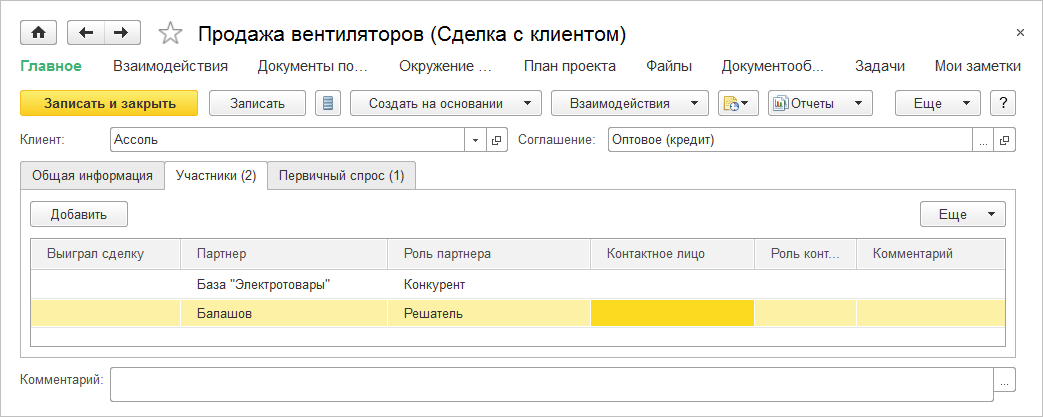Expand the Создать на основании dropdown
The height and width of the screenshot is (417, 1043).
click(445, 103)
